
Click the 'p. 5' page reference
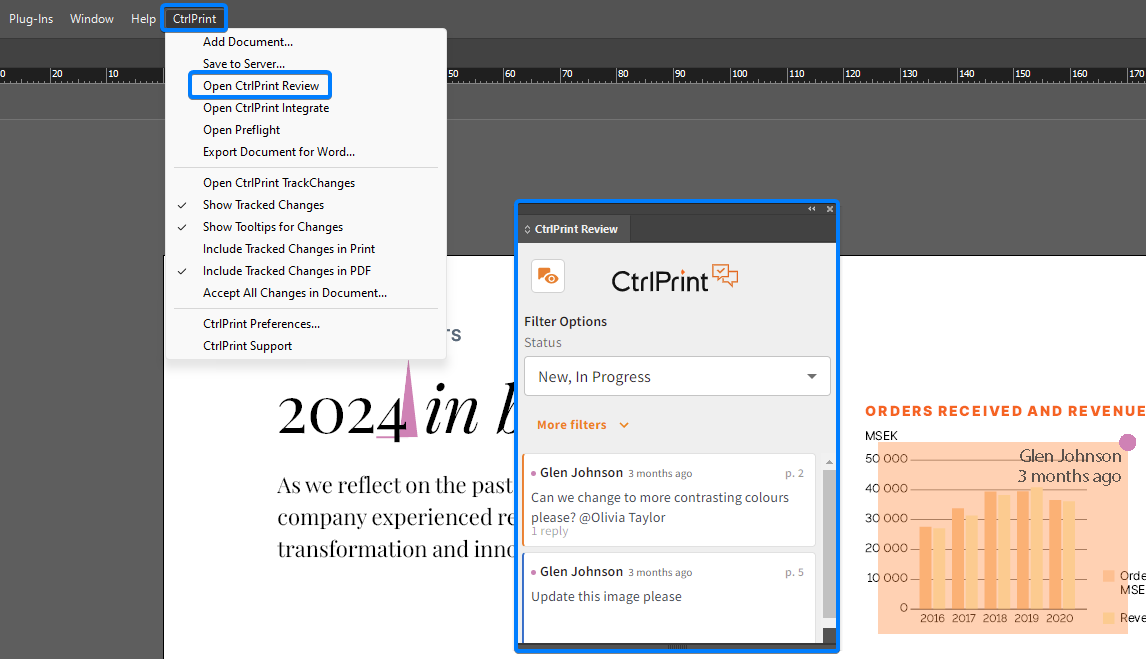[794, 572]
